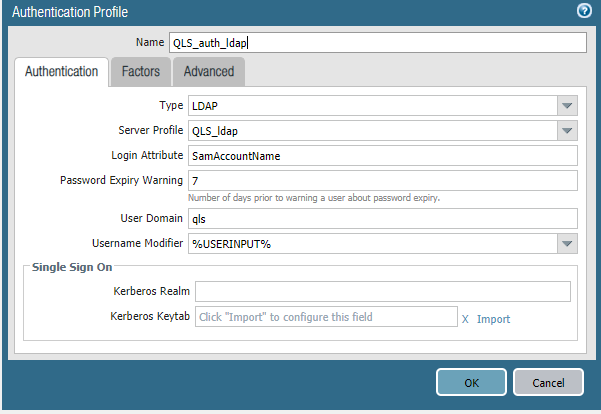This screenshot has width=601, height=414.
Task: Click the Kerberos Keytab field
Action: [324, 317]
